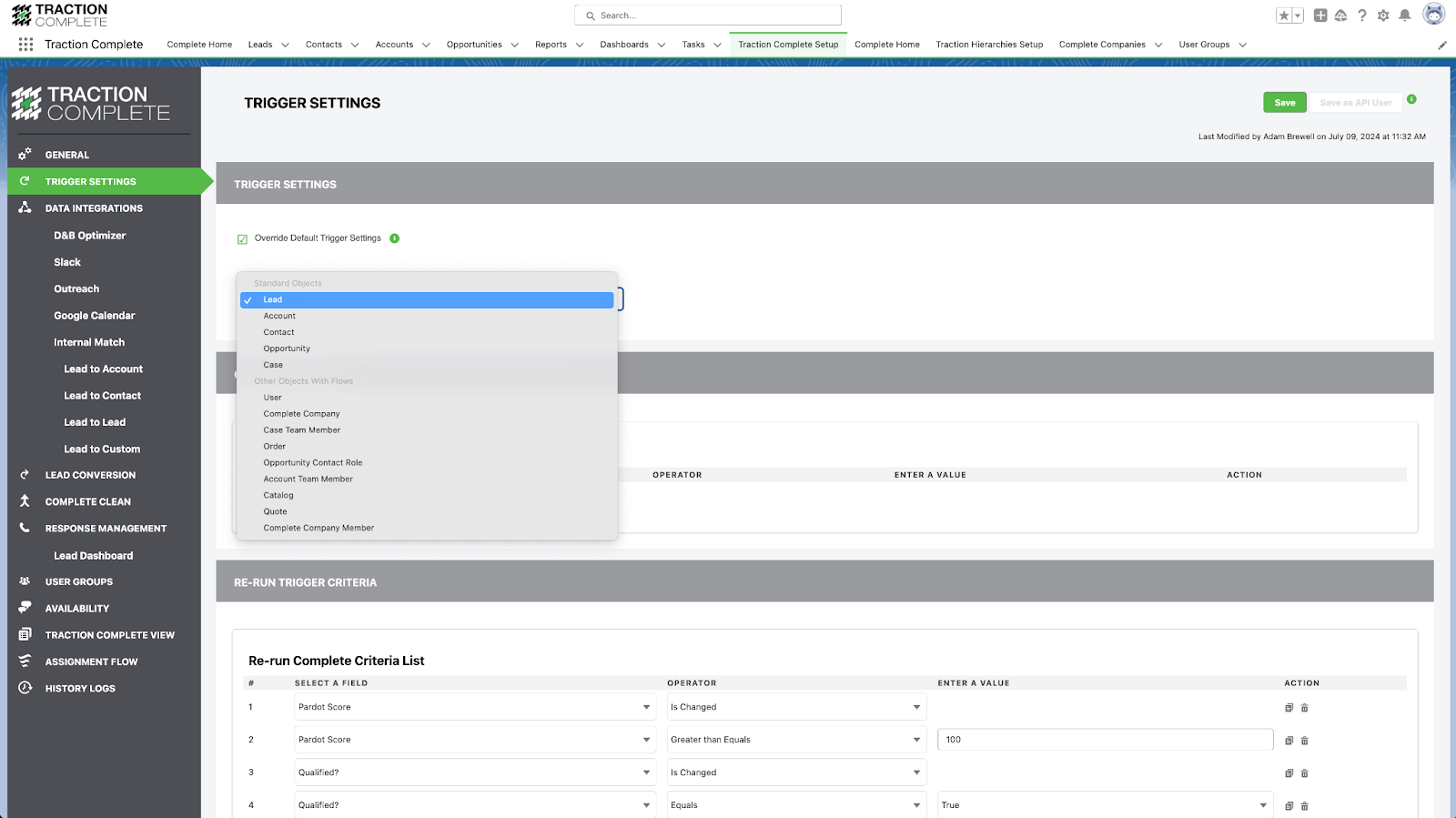Viewport: 1456px width, 818px height.
Task: Click the Search field
Action: pos(708,15)
